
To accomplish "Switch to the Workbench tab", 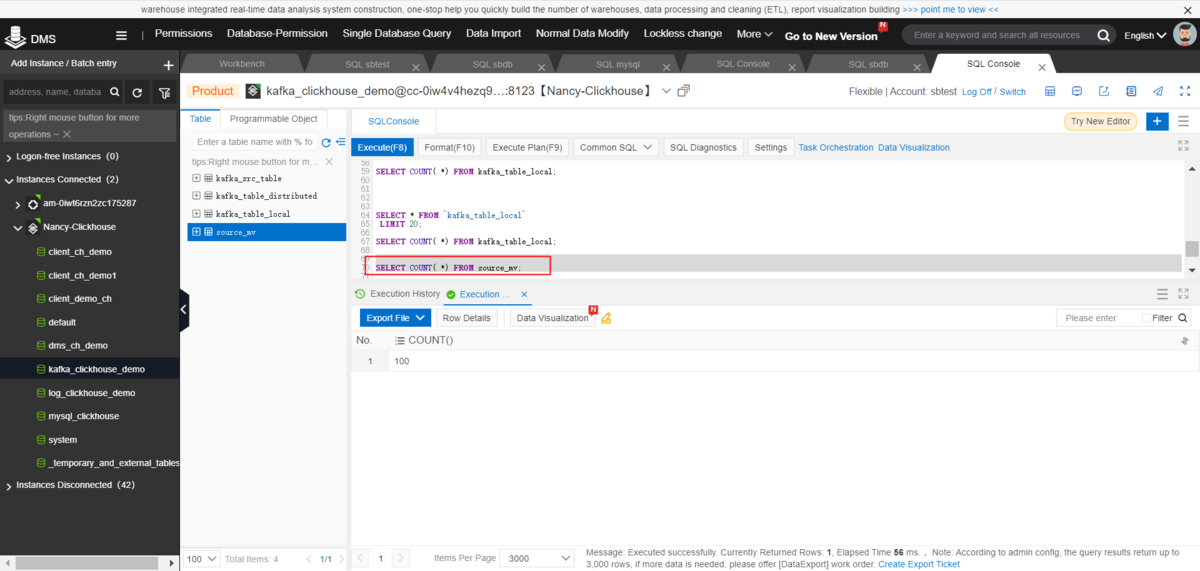I will (242, 63).
